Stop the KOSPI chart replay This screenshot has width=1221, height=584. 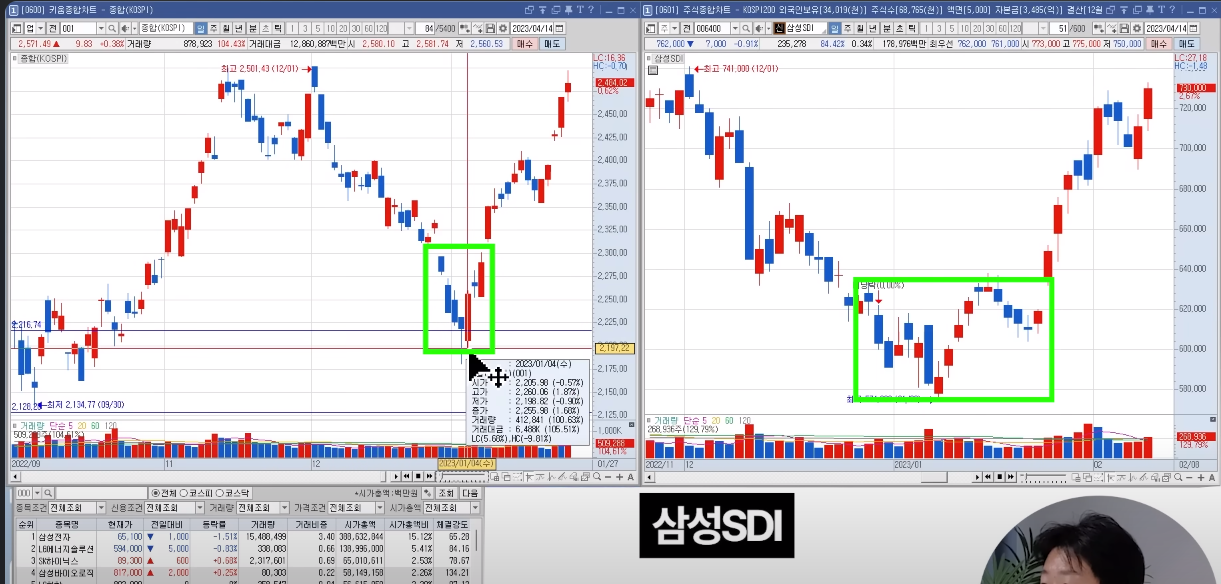pyautogui.click(x=418, y=476)
